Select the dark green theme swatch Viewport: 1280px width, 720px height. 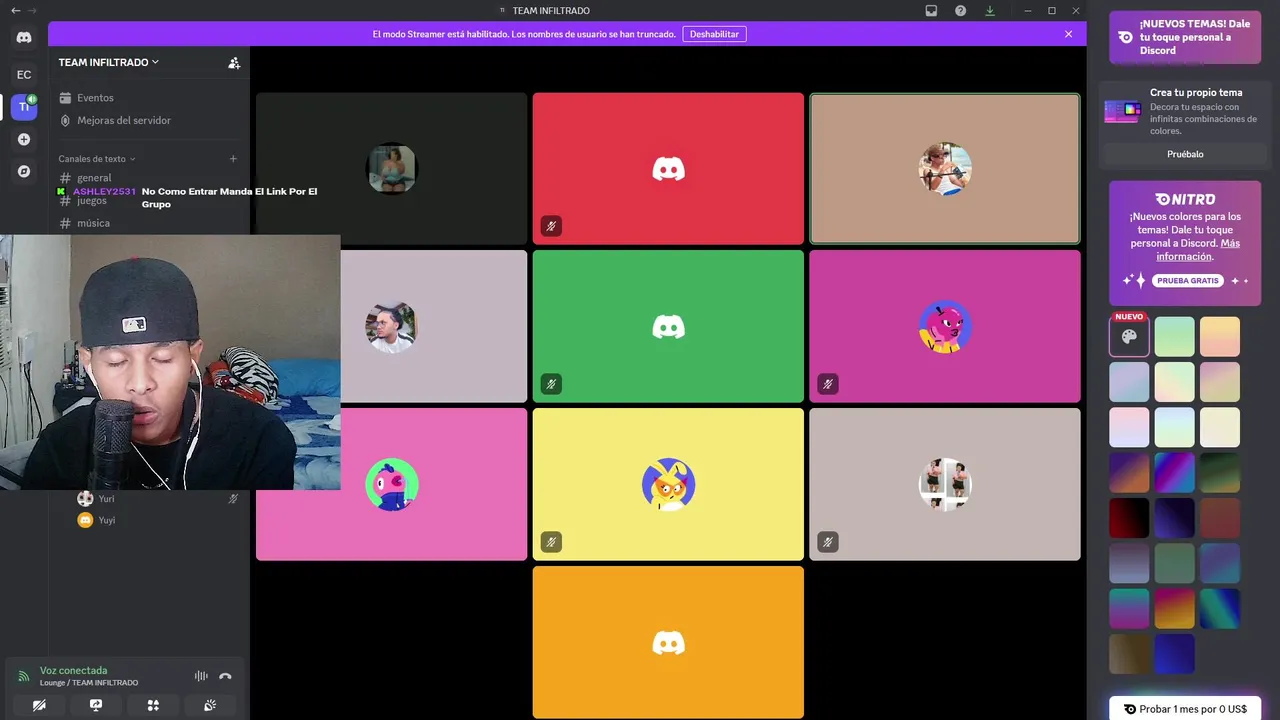pos(1220,473)
